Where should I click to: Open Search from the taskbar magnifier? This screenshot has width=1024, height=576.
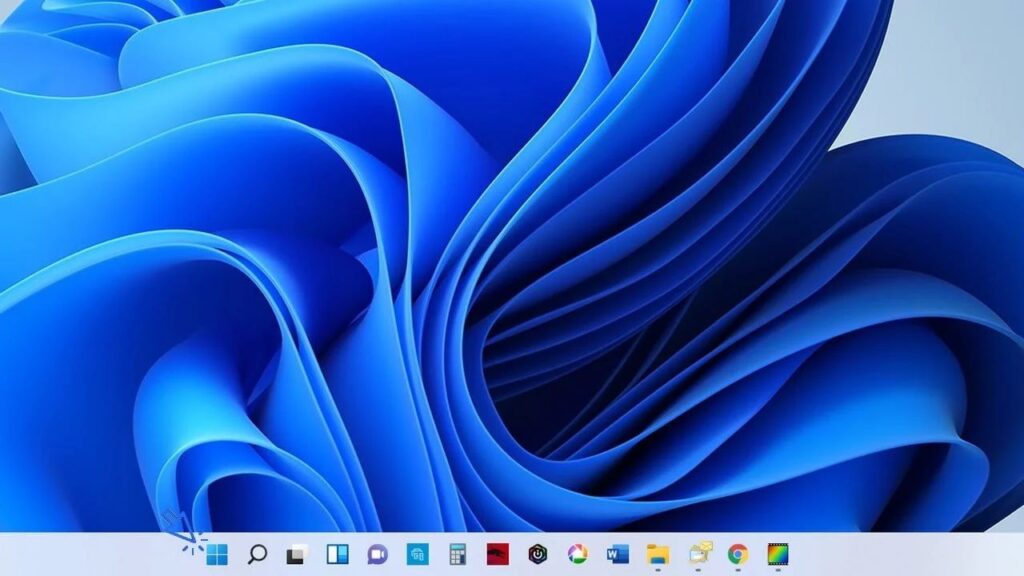257,554
